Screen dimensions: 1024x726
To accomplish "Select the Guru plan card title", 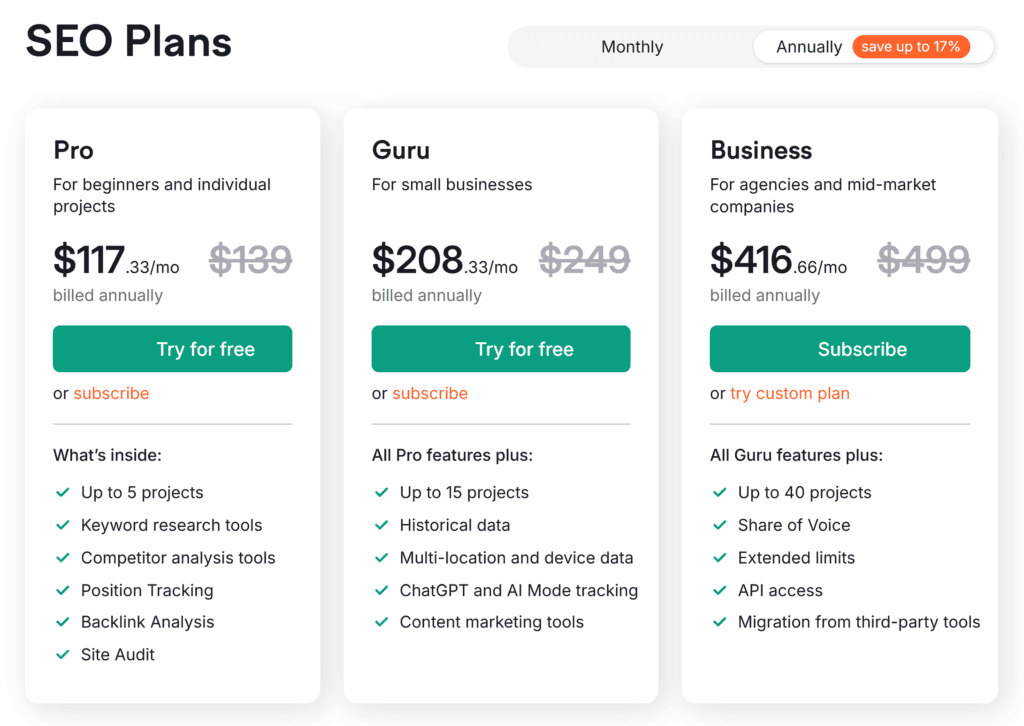I will [400, 150].
